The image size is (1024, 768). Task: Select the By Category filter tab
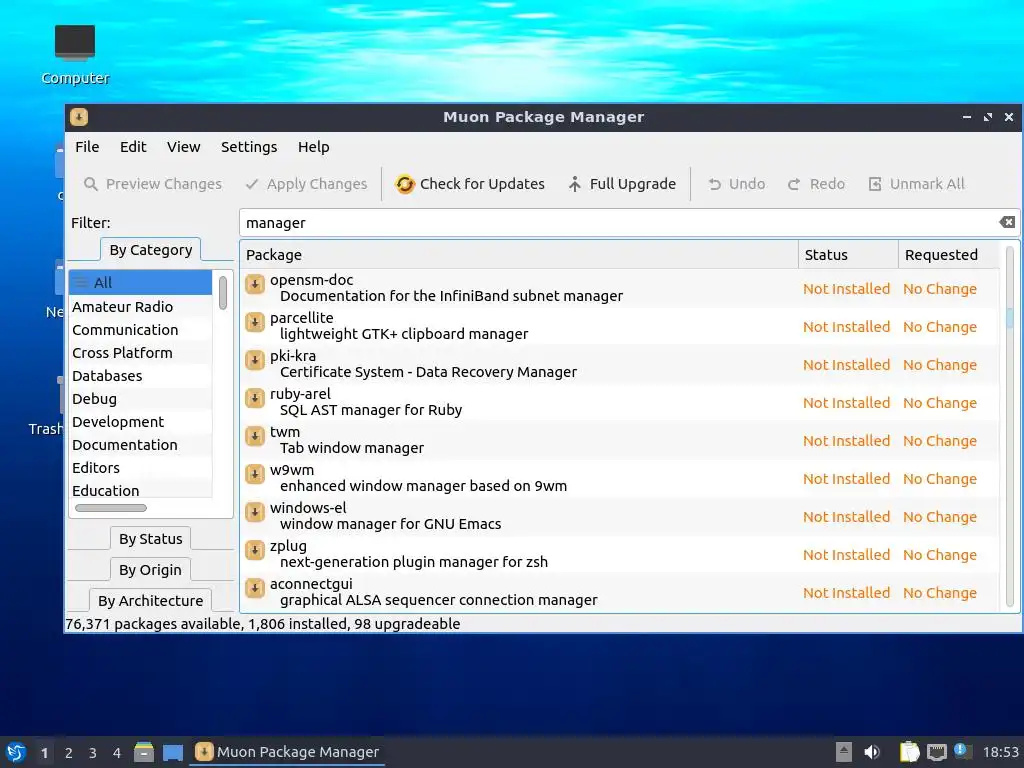point(151,250)
